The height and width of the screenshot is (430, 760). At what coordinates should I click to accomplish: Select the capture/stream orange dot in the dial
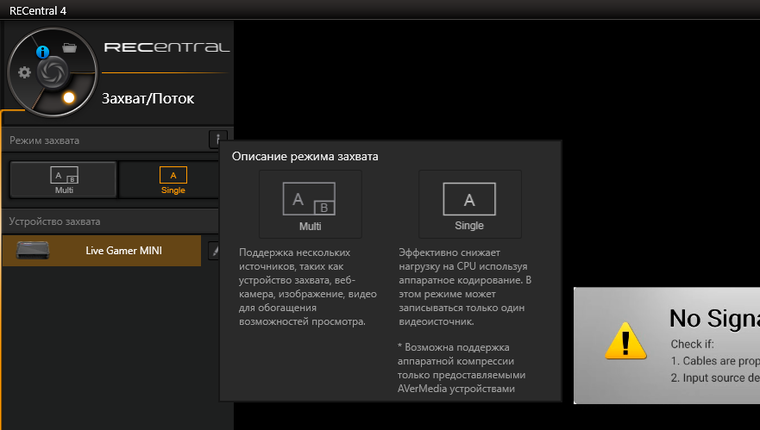point(69,98)
